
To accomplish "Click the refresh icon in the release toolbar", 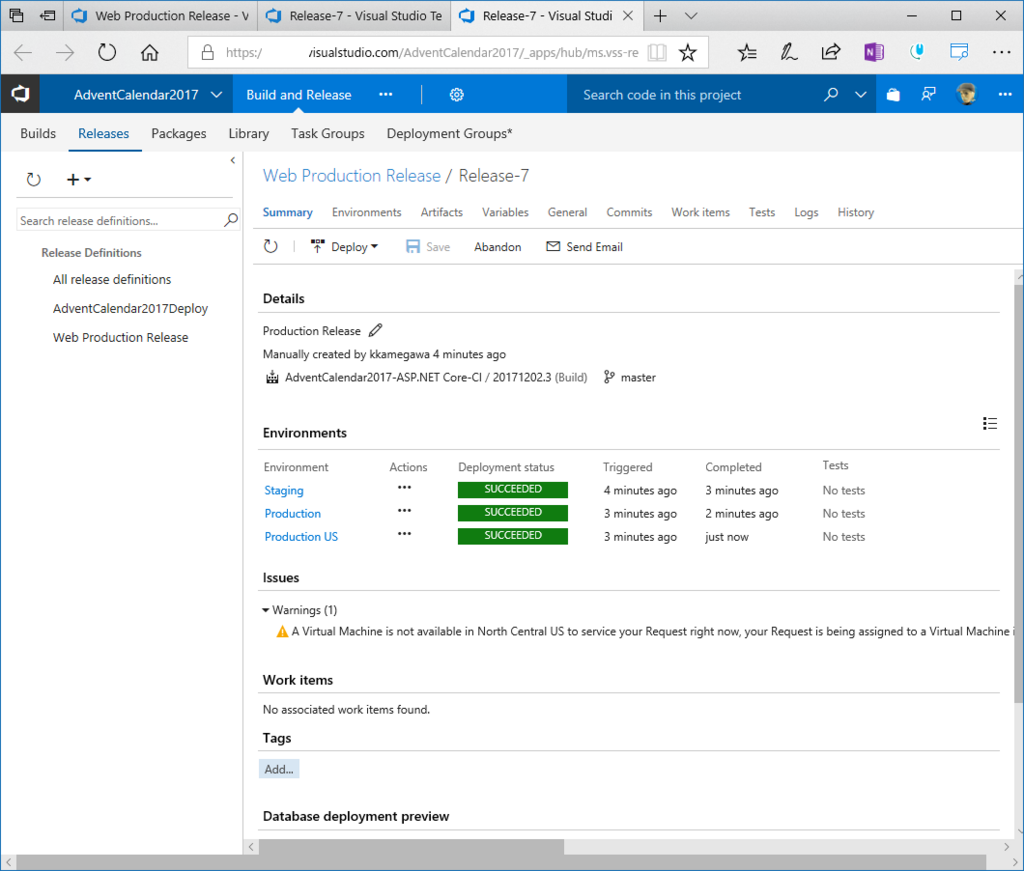I will [x=270, y=246].
